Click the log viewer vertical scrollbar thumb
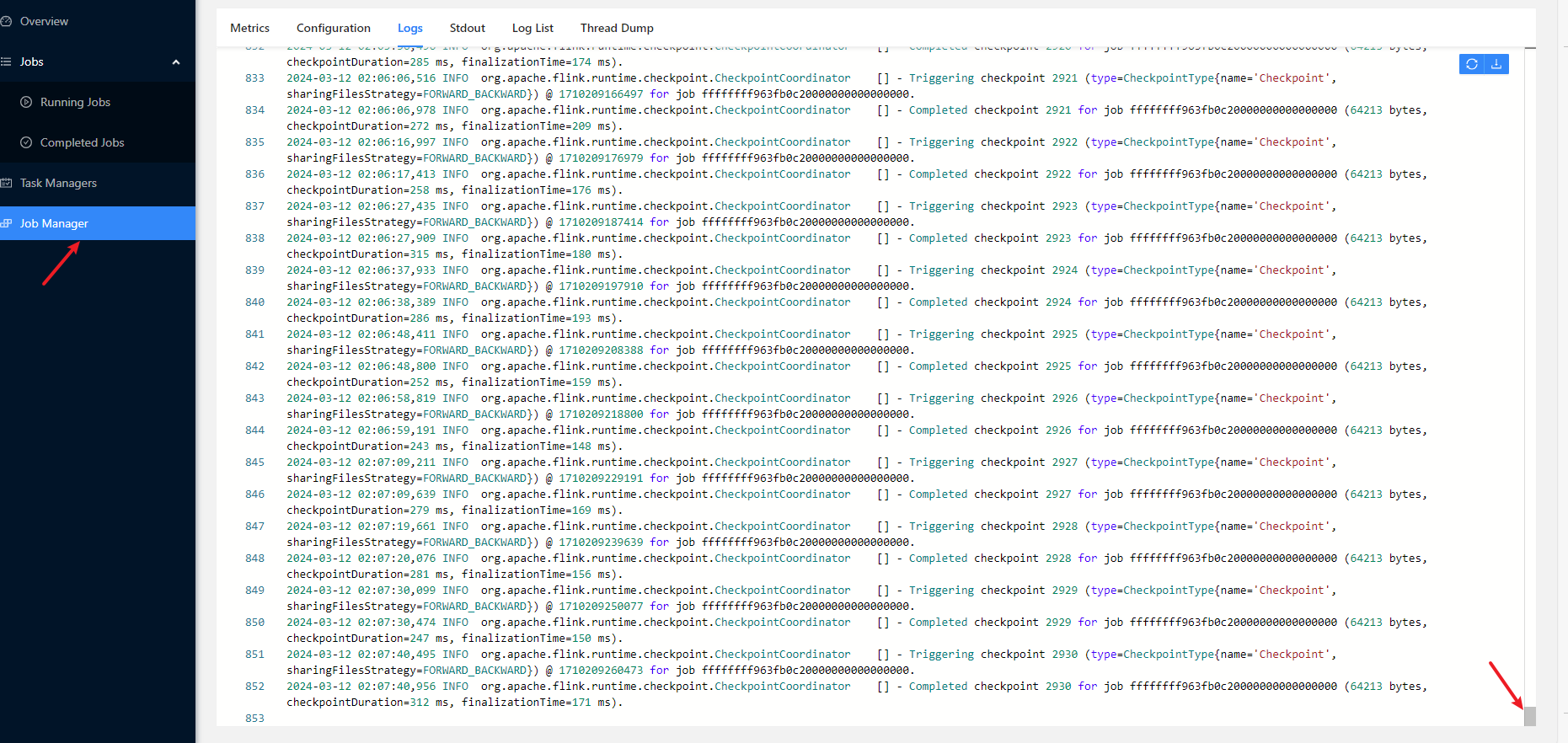The height and width of the screenshot is (743, 1568). coord(1530,716)
